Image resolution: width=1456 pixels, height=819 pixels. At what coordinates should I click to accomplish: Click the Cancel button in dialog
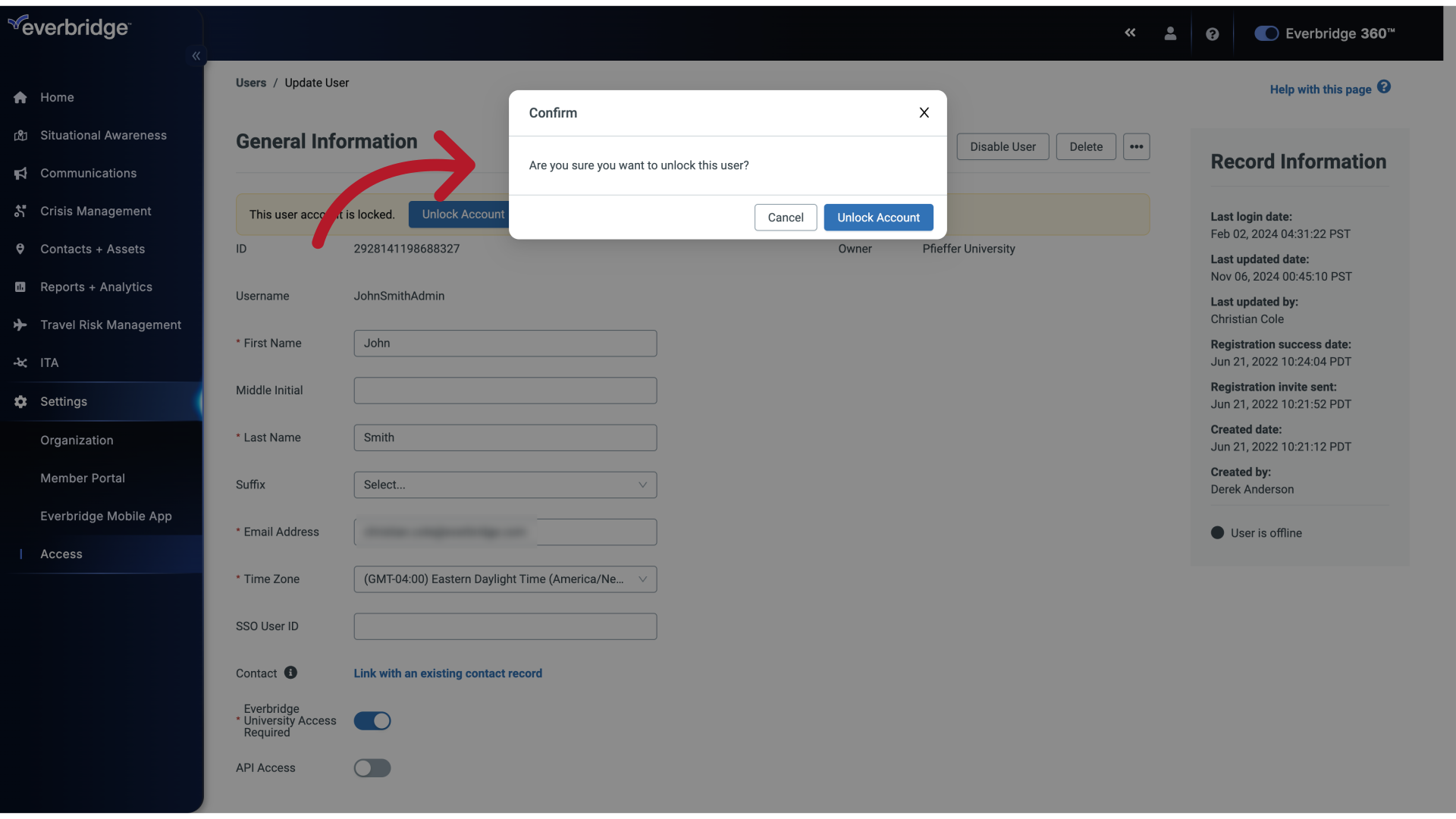coord(785,216)
